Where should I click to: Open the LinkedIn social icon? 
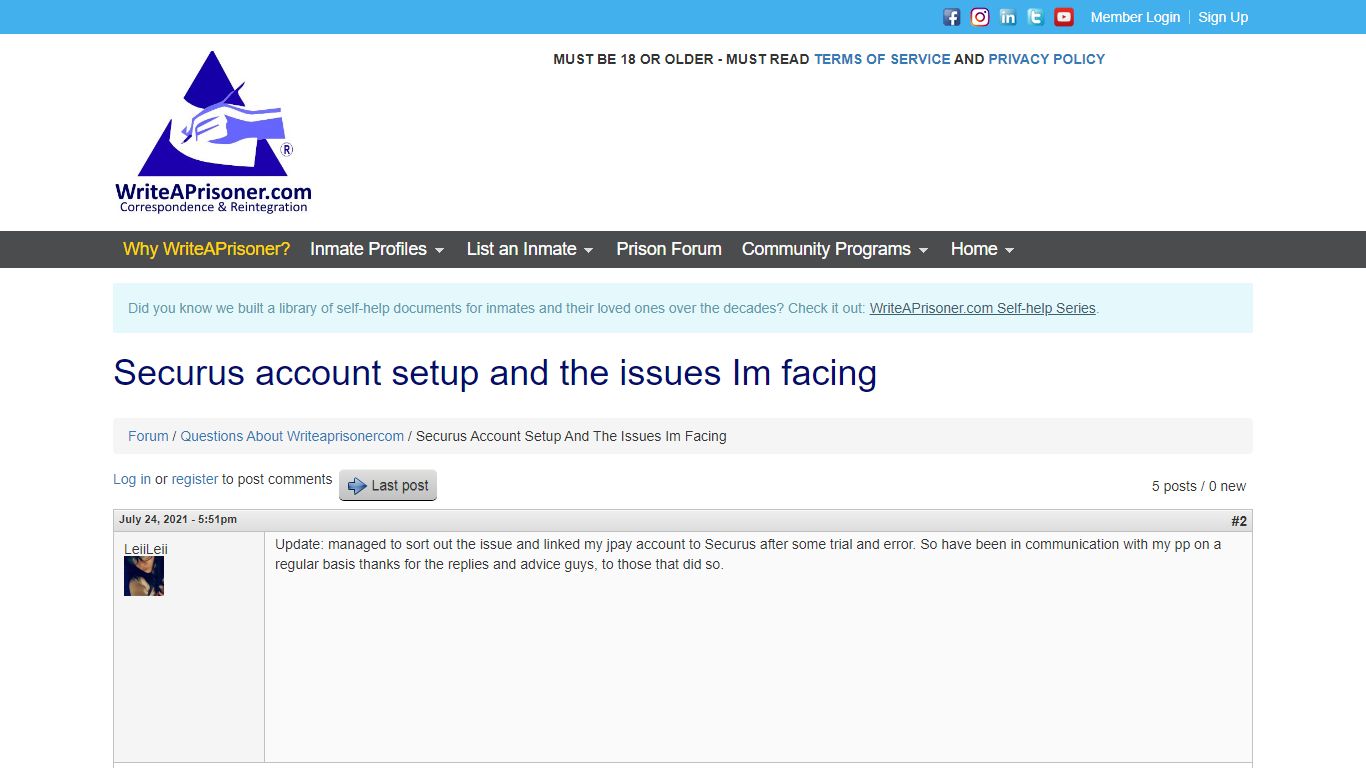click(1008, 17)
